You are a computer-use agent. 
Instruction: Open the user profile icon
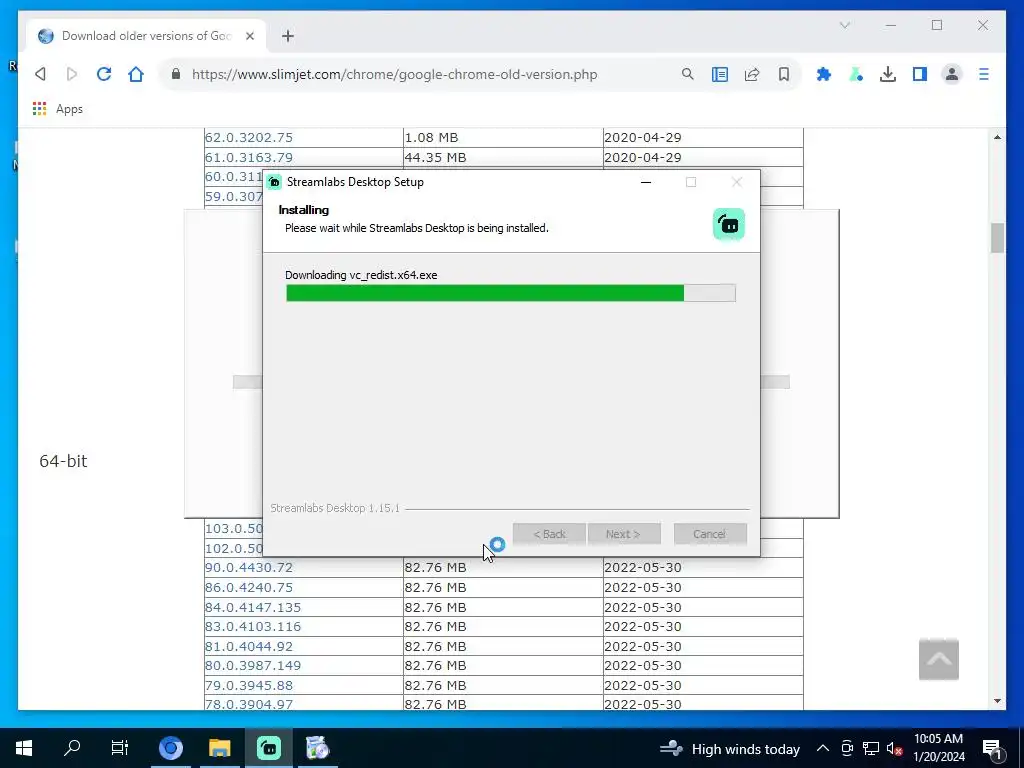(952, 74)
